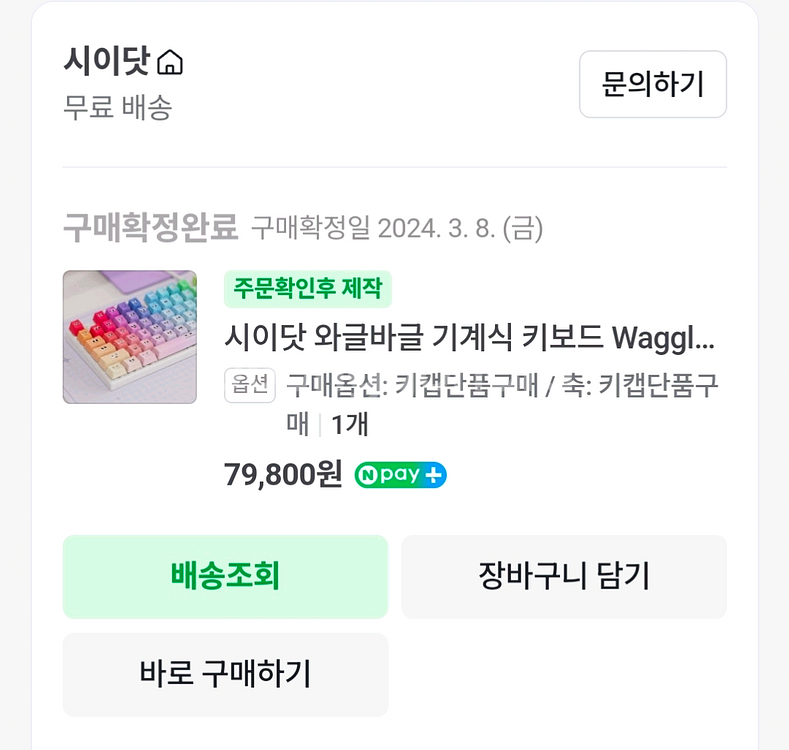Click the 구매확정일 2024. 3. 8. date
789x750 pixels.
coord(396,229)
